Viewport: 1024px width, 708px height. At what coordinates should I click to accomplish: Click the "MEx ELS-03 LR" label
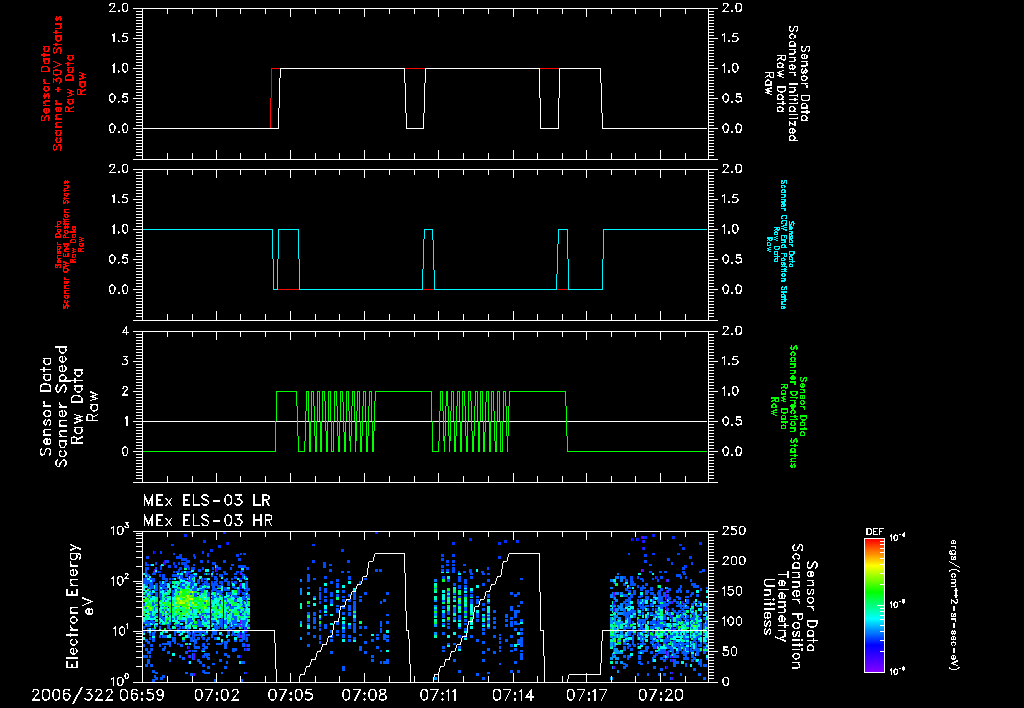206,501
